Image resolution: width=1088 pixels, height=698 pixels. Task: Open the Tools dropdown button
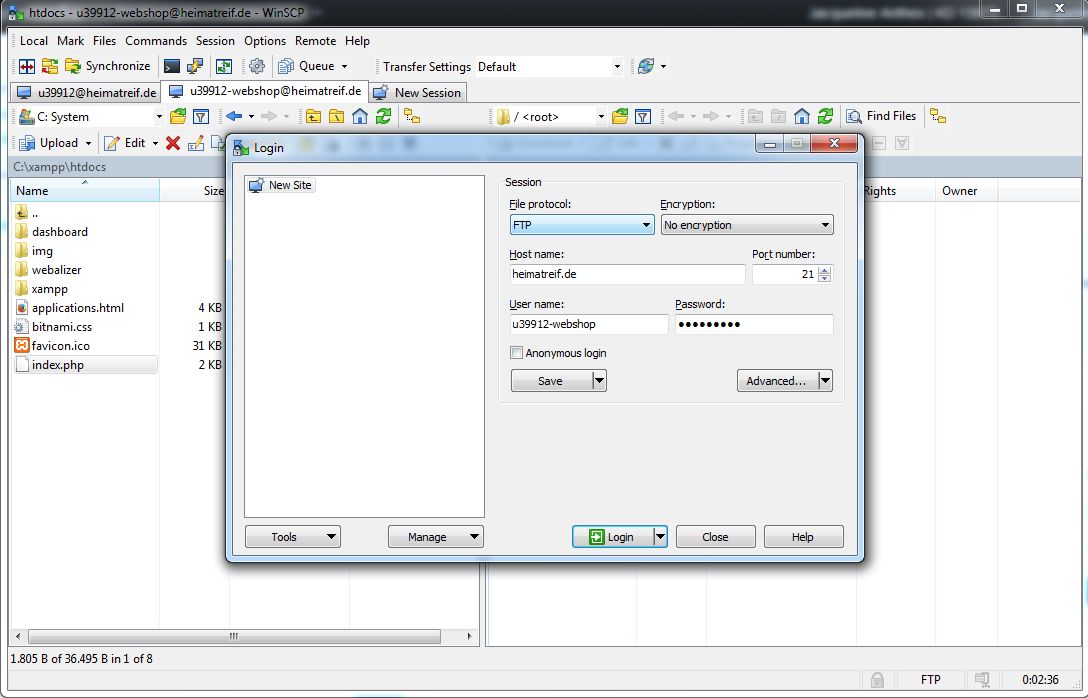[293, 537]
